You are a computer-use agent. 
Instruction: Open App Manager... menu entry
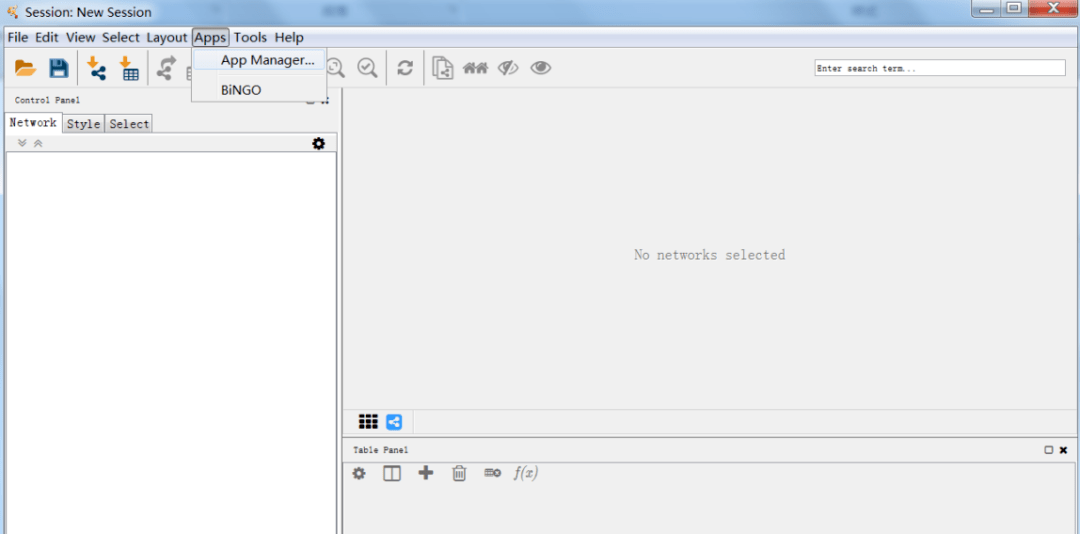(x=267, y=60)
